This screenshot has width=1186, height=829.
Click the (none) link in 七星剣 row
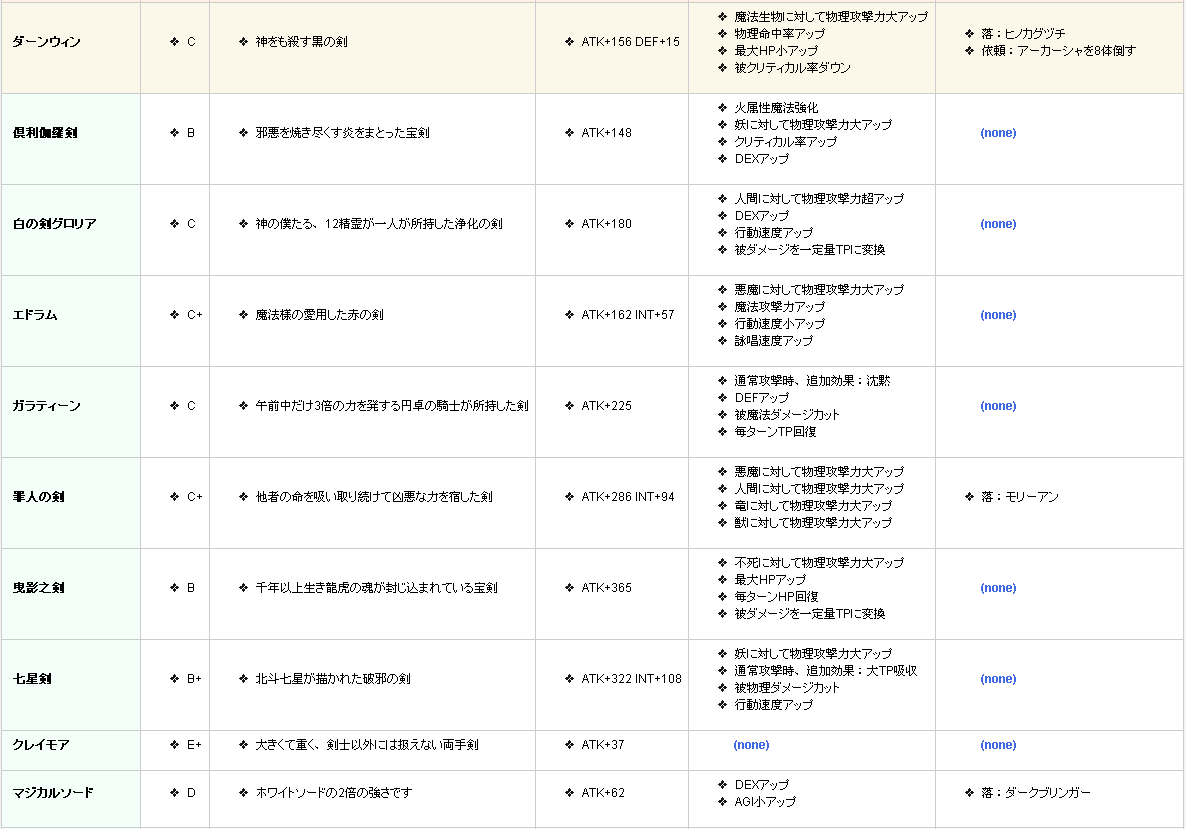pyautogui.click(x=997, y=679)
